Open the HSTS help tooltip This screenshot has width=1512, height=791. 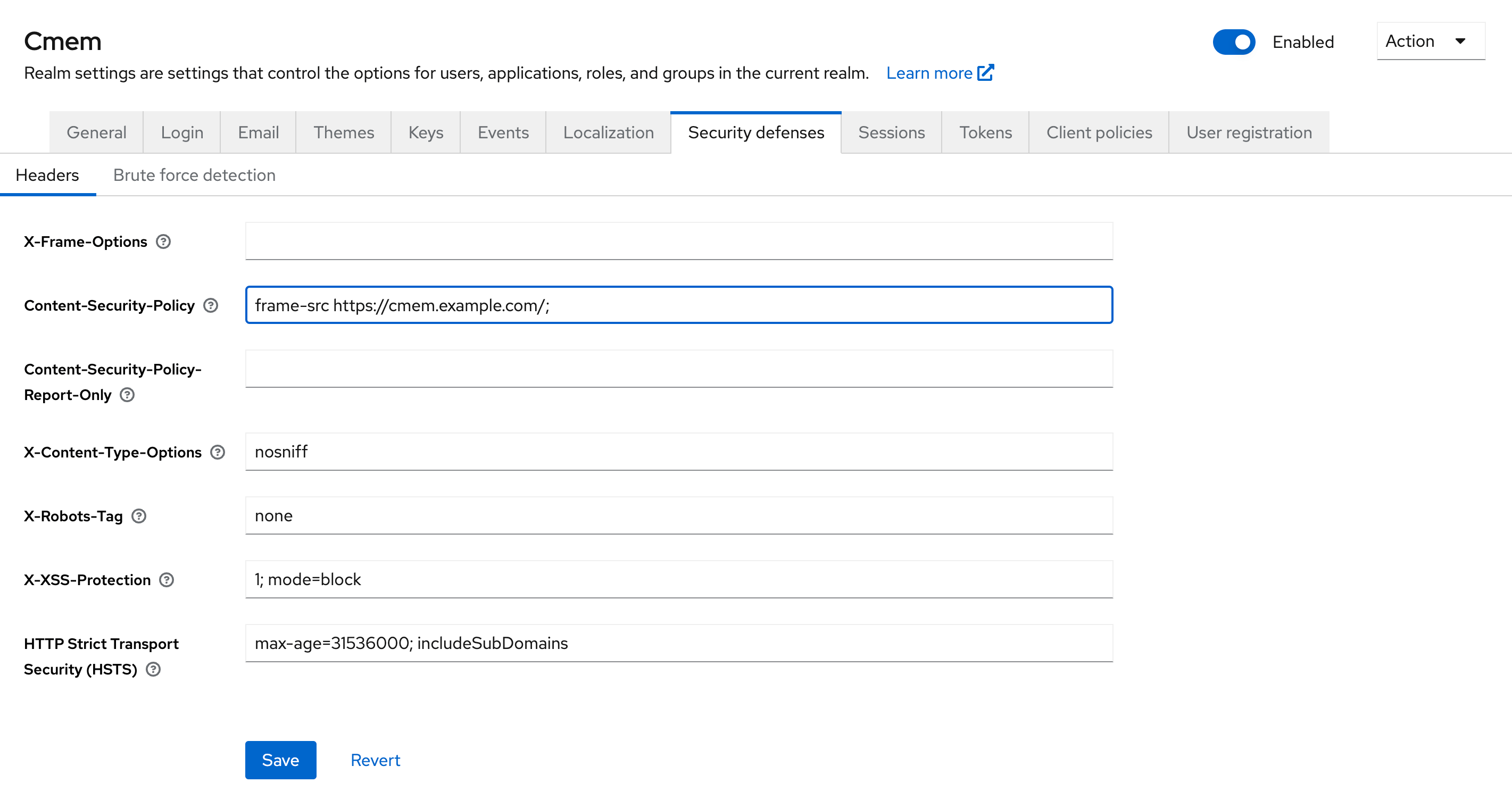pyautogui.click(x=153, y=669)
